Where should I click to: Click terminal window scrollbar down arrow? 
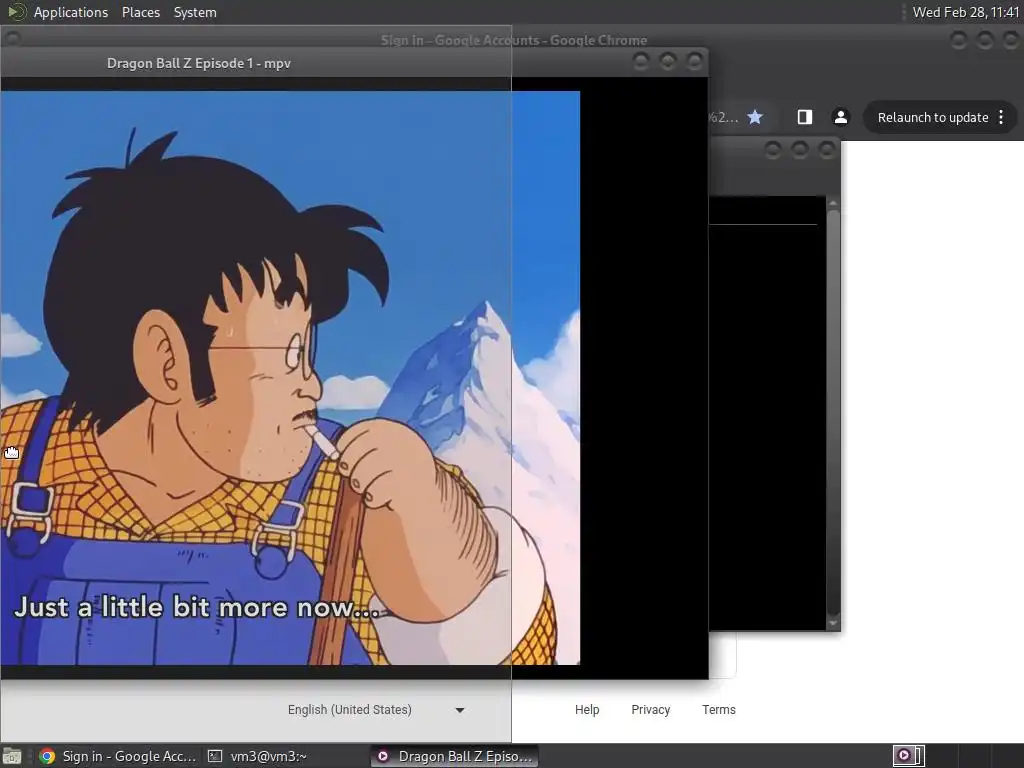point(833,623)
